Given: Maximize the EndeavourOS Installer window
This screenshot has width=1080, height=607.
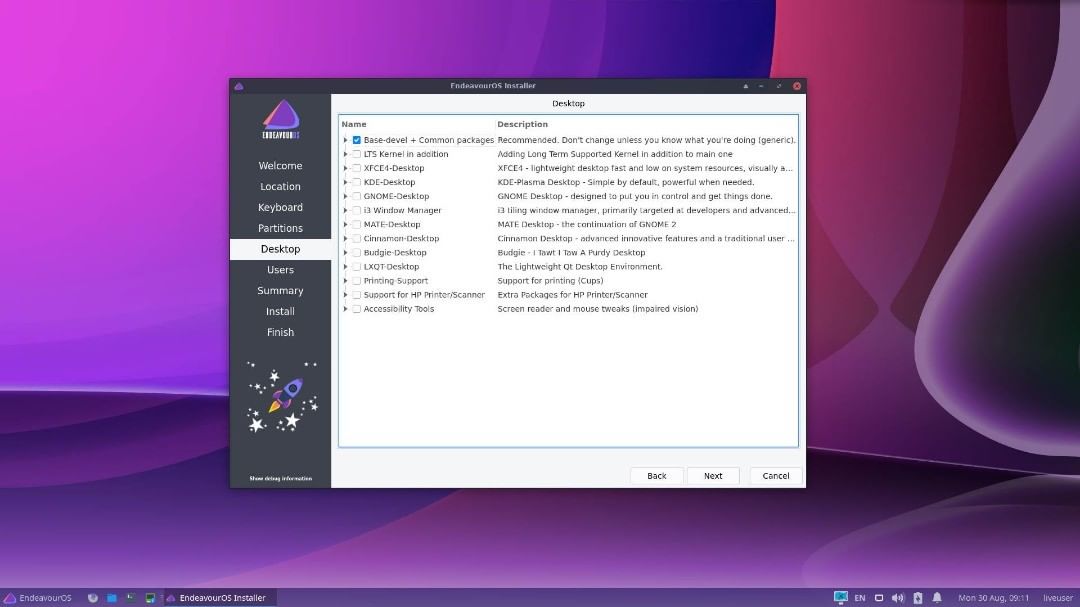Looking at the screenshot, I should click(779, 86).
